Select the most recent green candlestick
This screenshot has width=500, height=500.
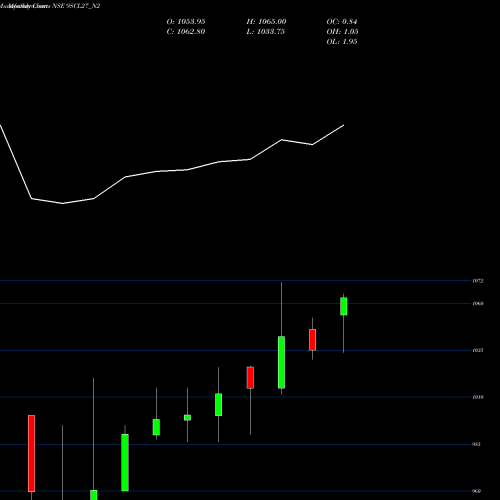pos(344,306)
